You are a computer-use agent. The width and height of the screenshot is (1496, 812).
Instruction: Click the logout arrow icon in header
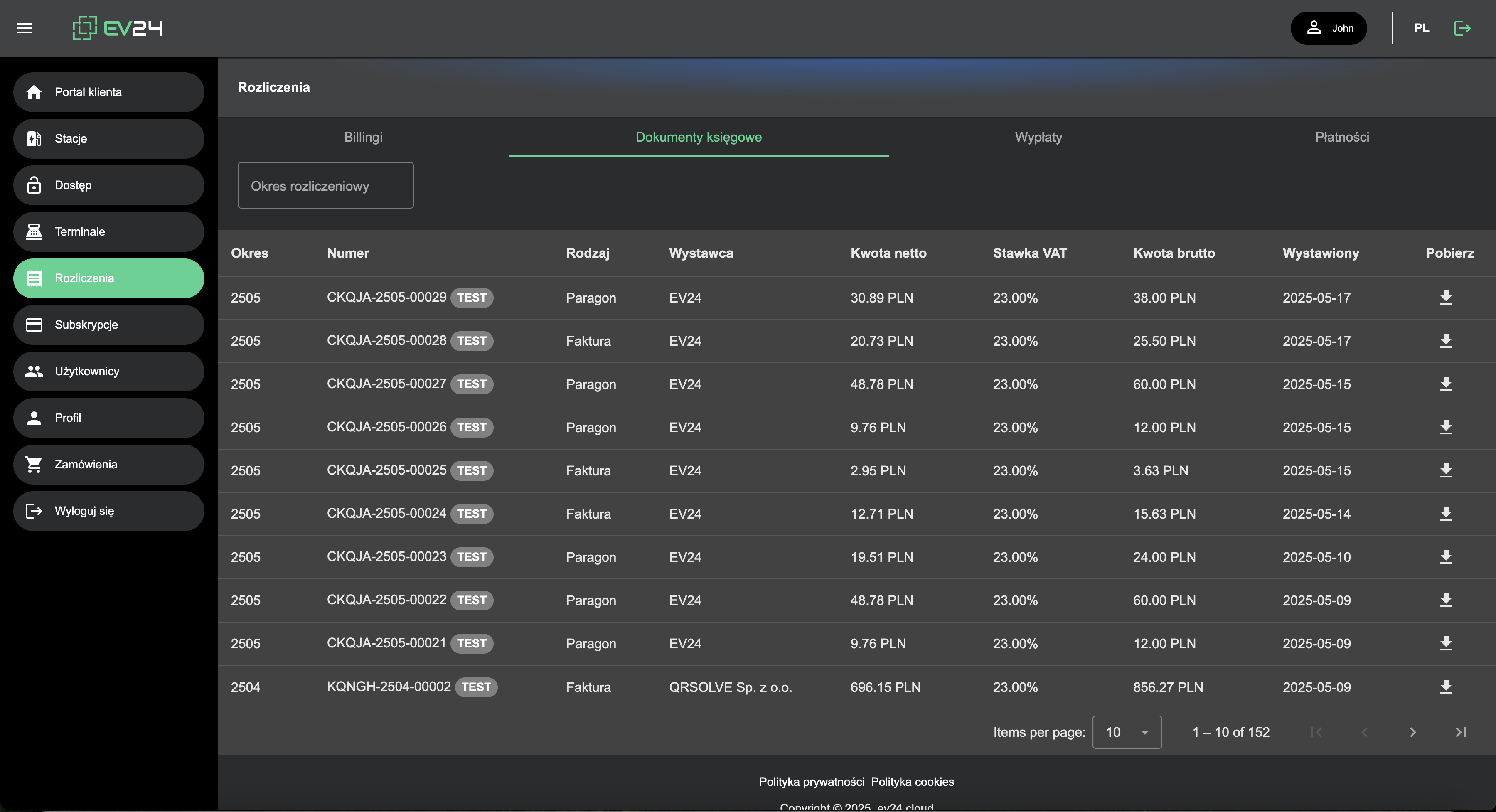tap(1462, 28)
